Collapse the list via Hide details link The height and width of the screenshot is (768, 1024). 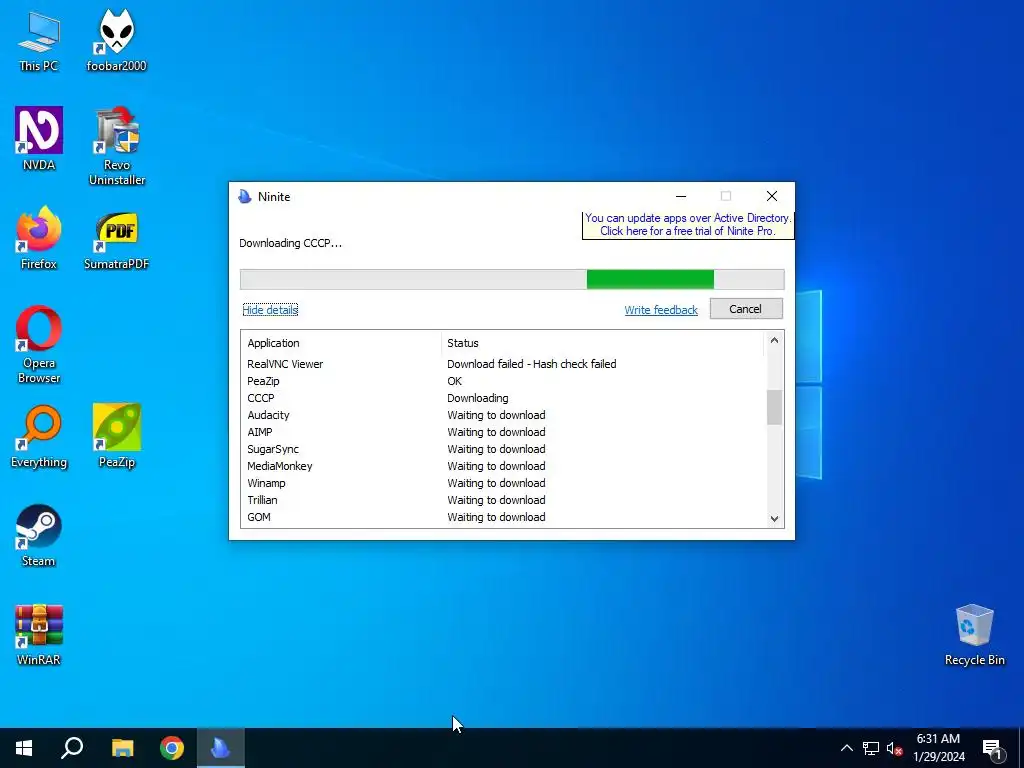[x=270, y=310]
